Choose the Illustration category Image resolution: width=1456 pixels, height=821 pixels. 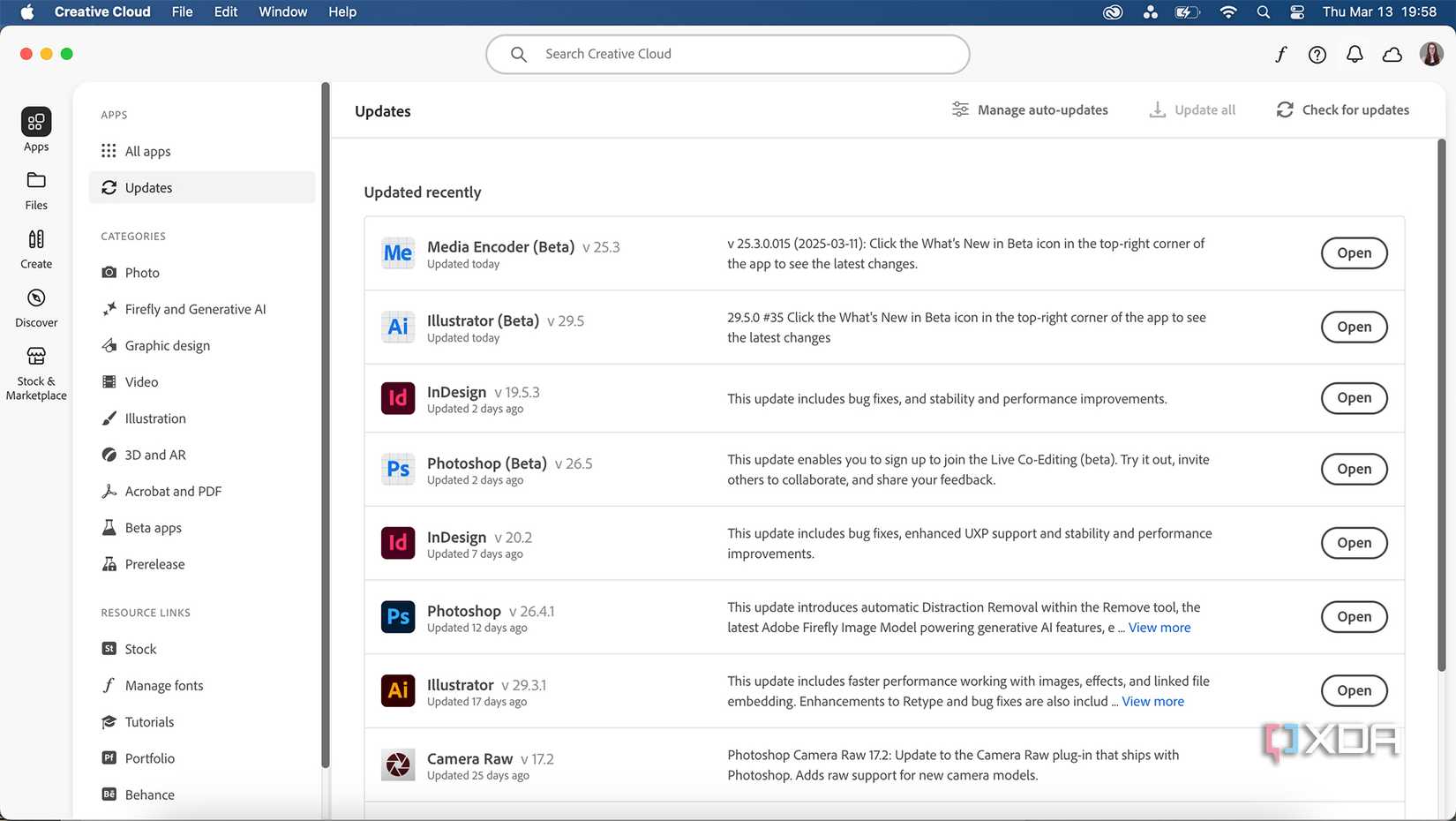202,418
